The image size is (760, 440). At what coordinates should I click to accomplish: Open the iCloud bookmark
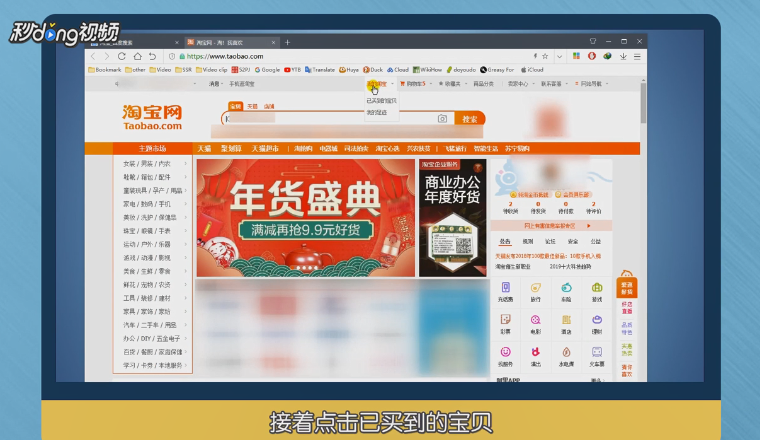pos(532,70)
